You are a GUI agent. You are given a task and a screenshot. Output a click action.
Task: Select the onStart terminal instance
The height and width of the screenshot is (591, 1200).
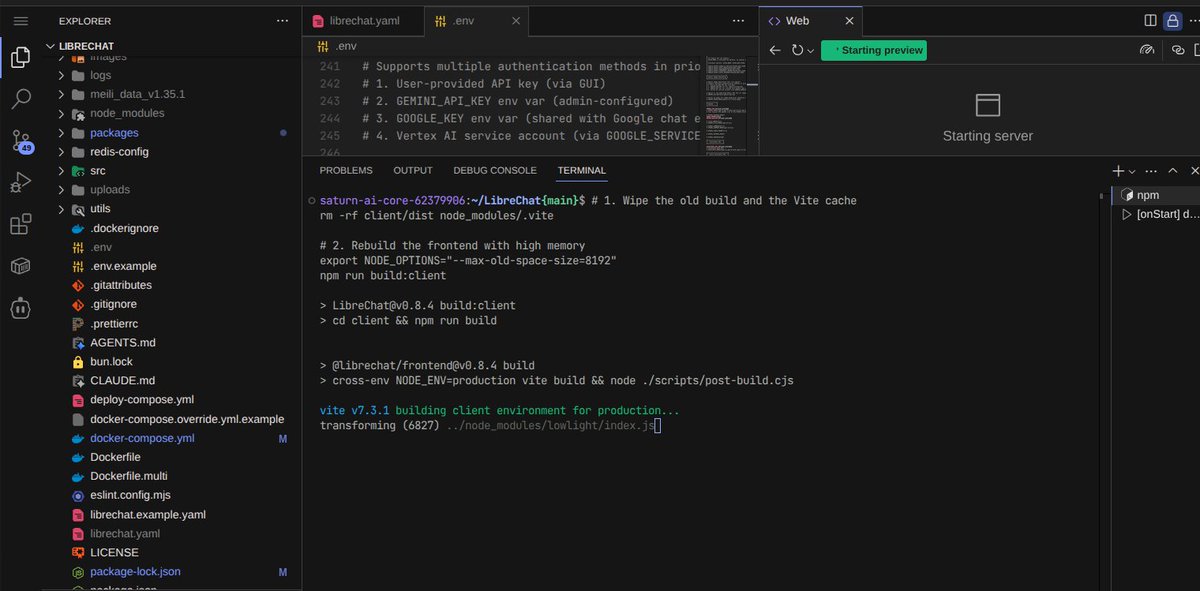[x=1156, y=214]
